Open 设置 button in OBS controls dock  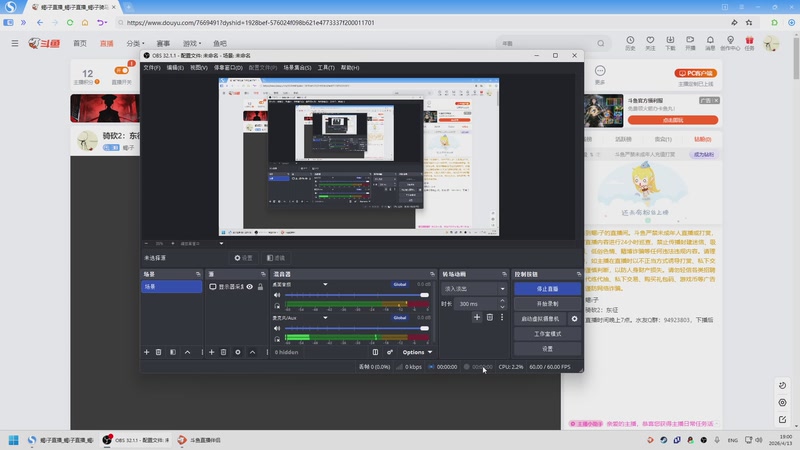click(547, 348)
